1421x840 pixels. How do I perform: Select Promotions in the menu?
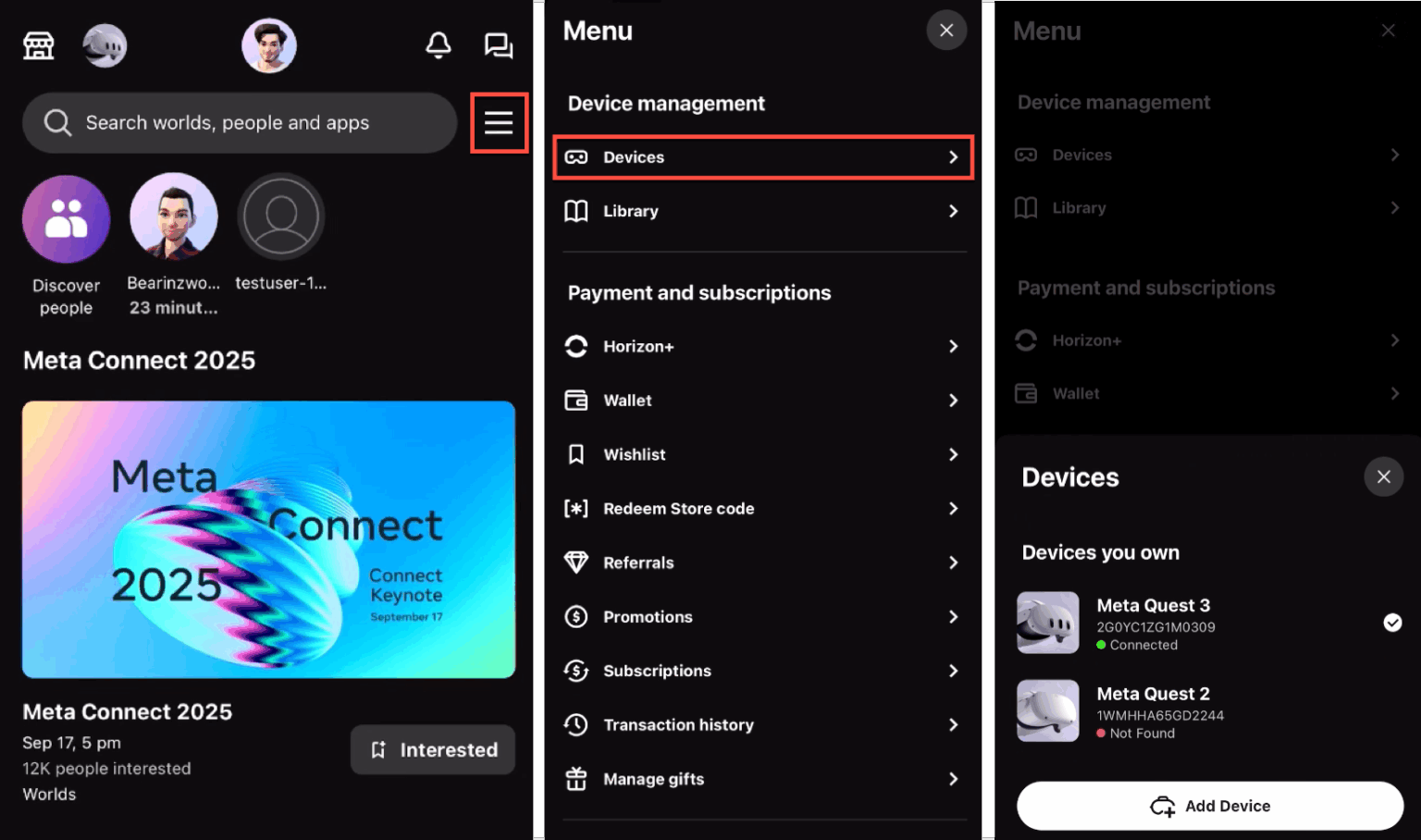648,616
